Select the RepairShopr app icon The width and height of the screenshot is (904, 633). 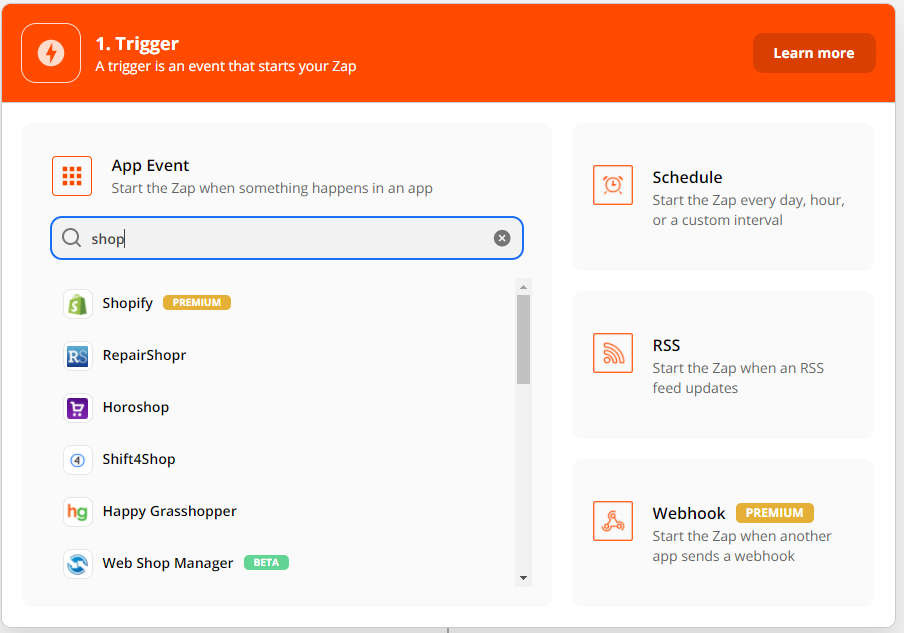pyautogui.click(x=78, y=356)
